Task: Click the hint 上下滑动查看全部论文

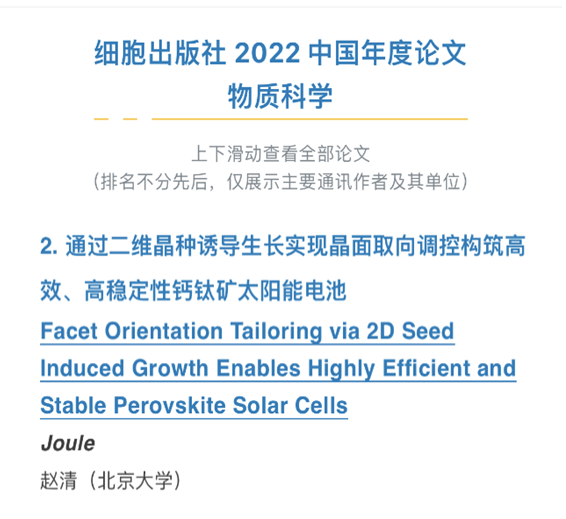Action: [280, 154]
